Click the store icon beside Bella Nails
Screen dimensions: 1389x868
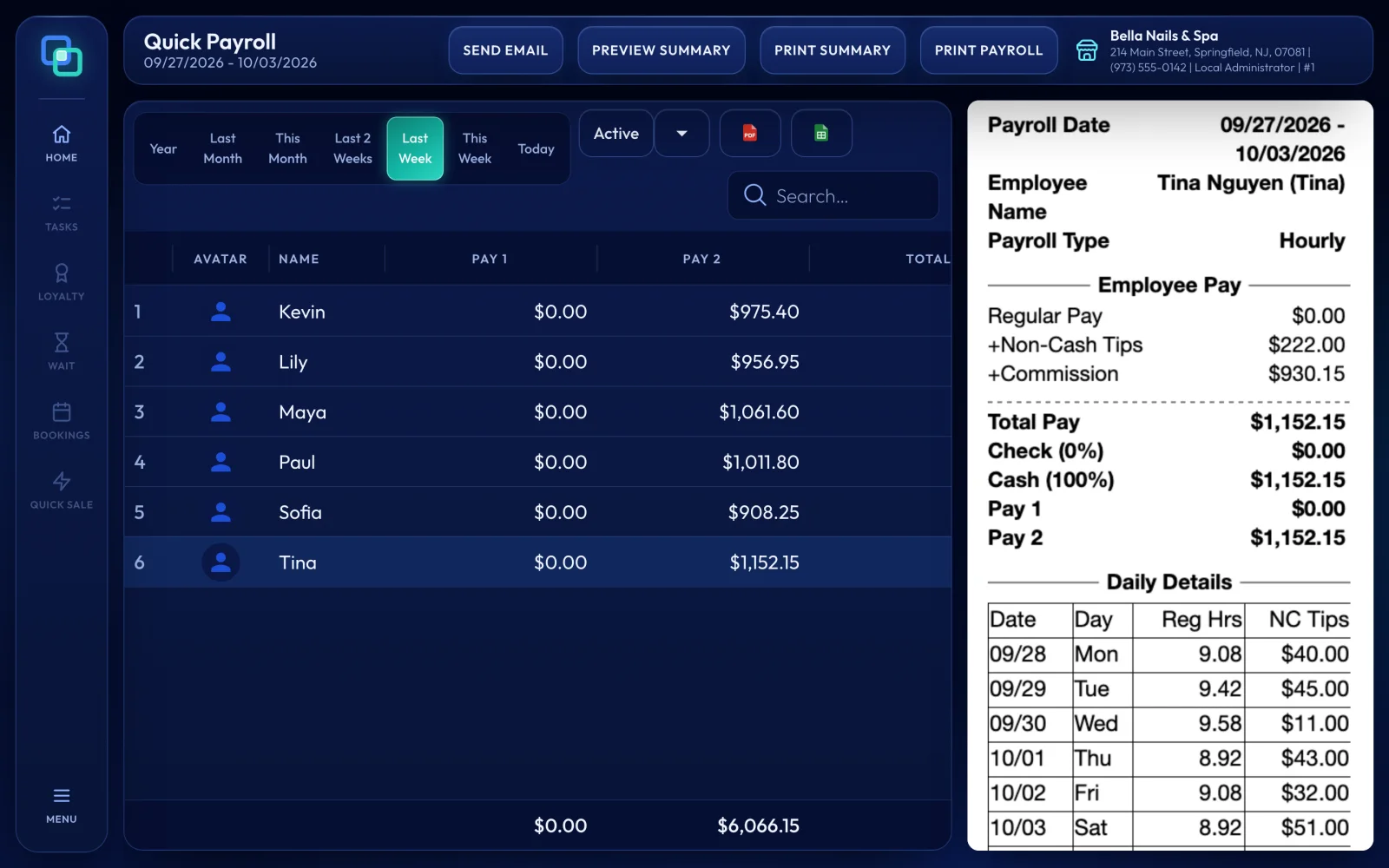coord(1087,50)
